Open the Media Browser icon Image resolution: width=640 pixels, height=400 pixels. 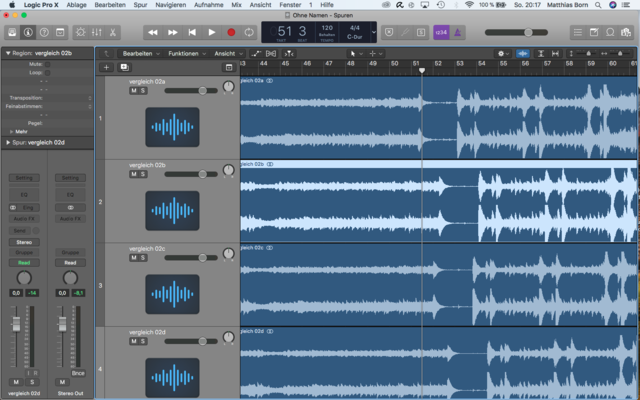point(626,33)
